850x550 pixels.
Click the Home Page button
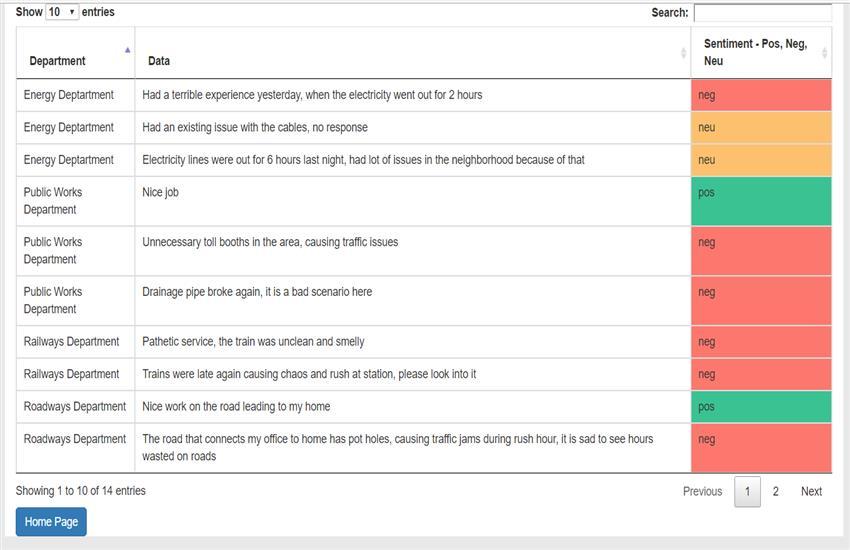[x=51, y=522]
